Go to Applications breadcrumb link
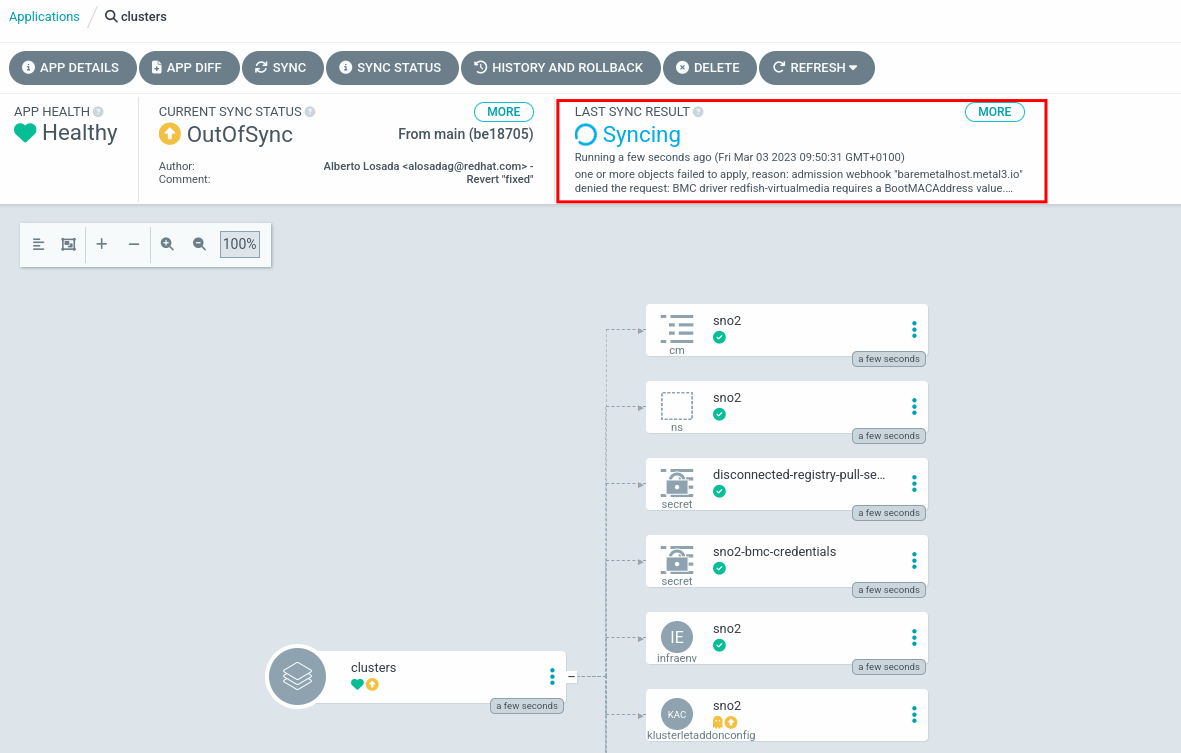Viewport: 1181px width, 753px height. click(44, 17)
